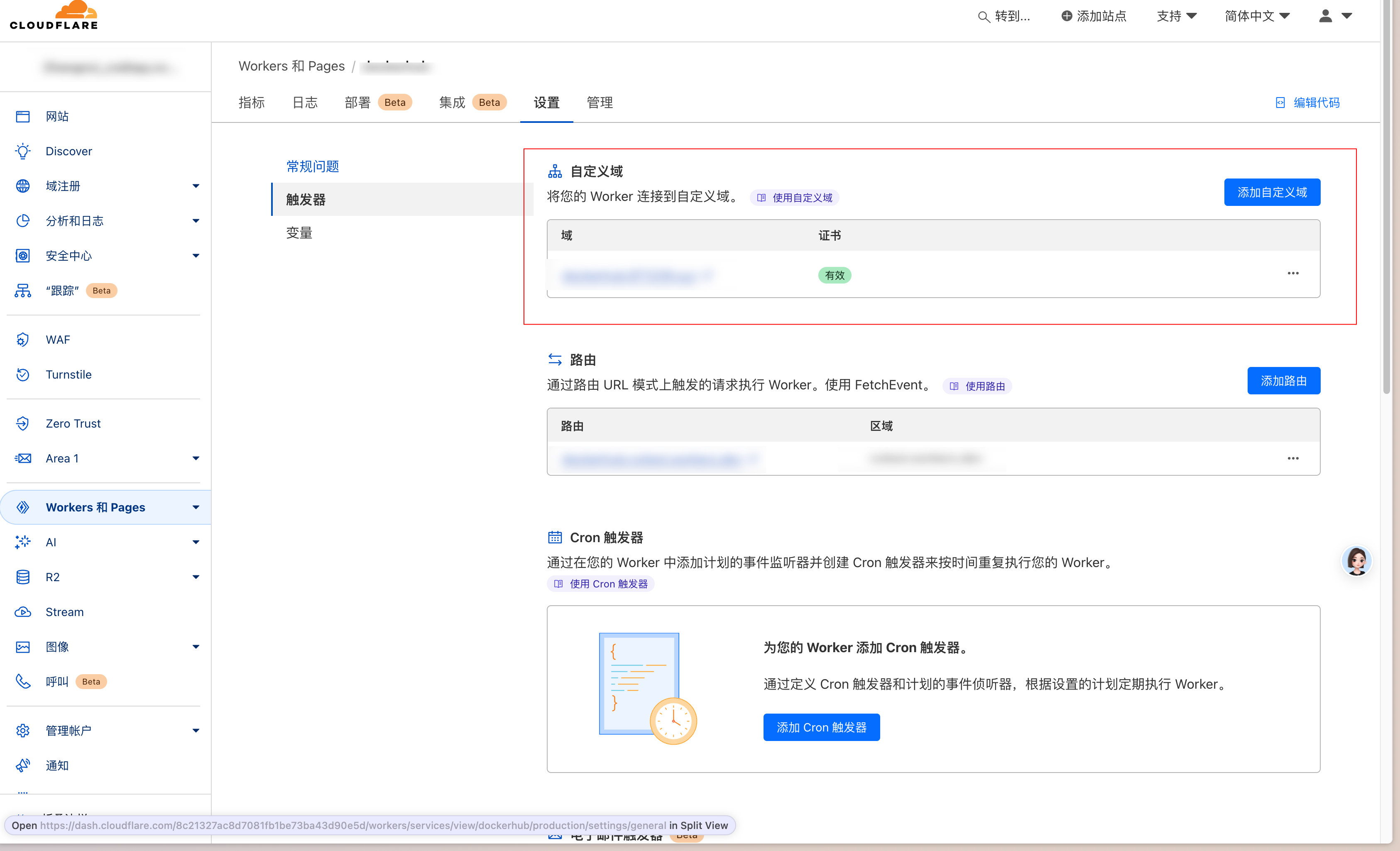The image size is (1400, 851).
Task: Open the 简体中文 language dropdown
Action: pyautogui.click(x=1257, y=16)
